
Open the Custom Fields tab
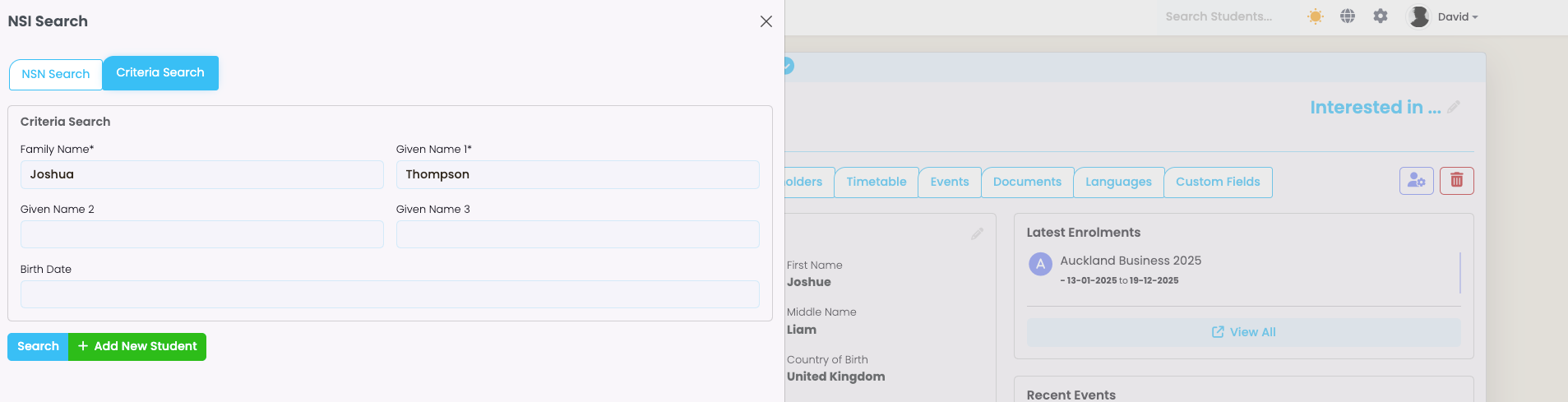point(1218,183)
